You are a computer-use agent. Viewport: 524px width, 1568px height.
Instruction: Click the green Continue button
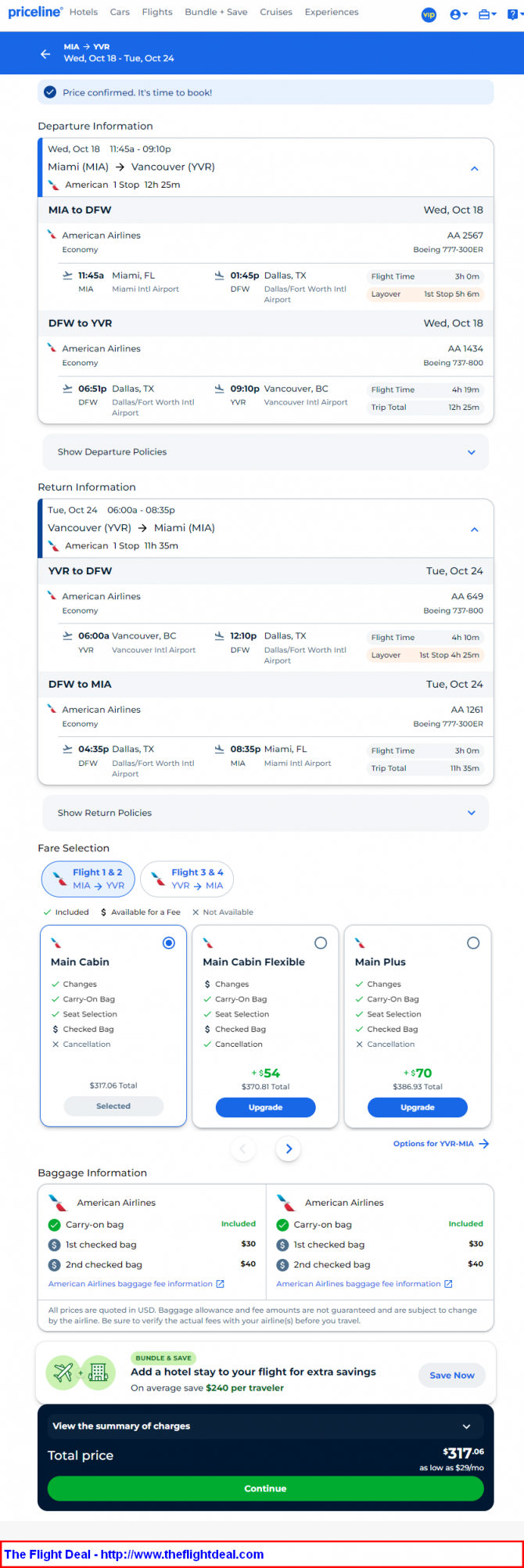click(265, 1488)
